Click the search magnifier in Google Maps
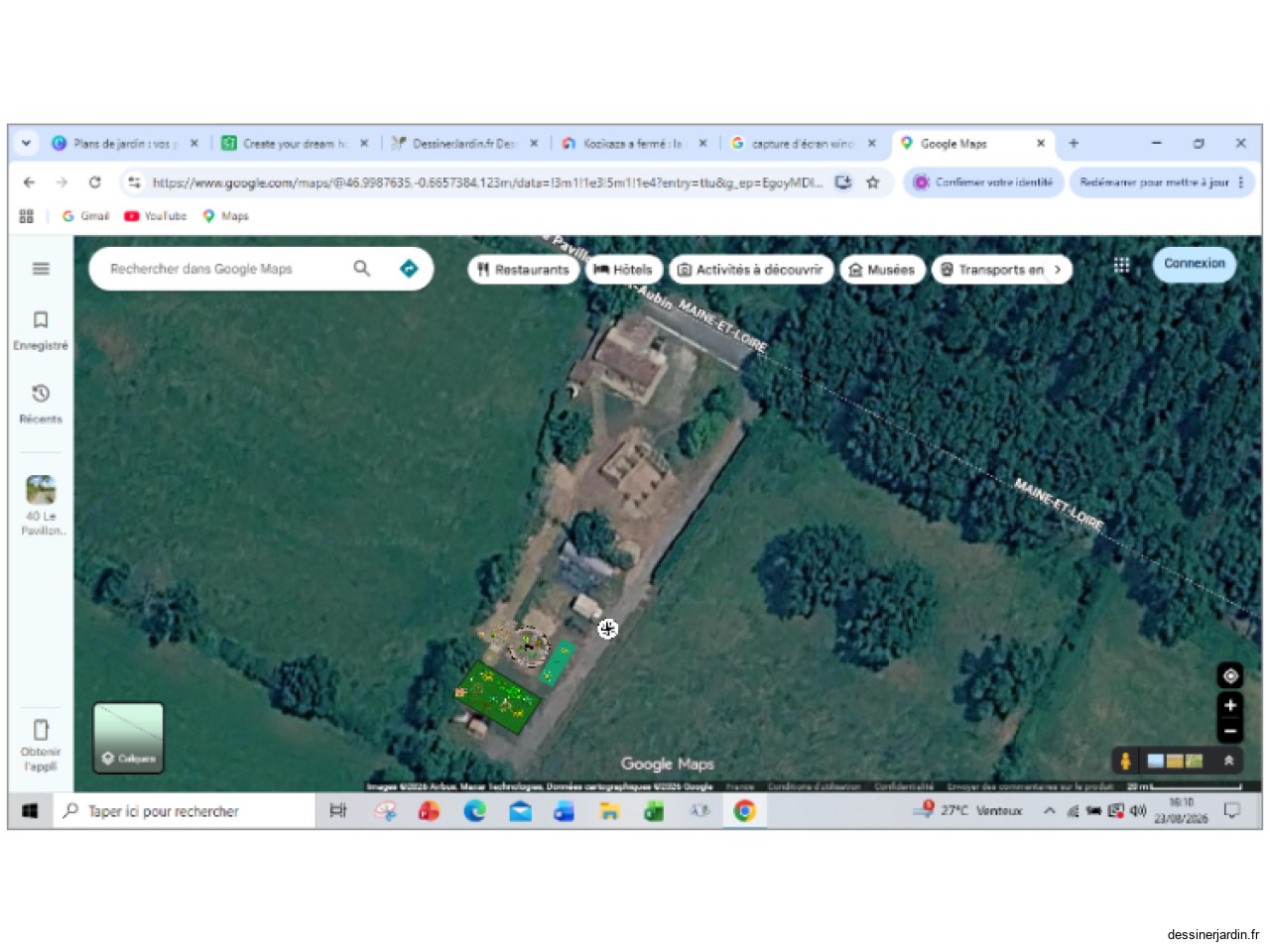 (362, 269)
